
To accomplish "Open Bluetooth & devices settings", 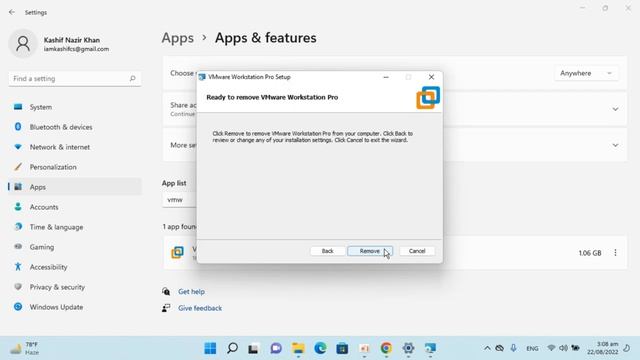I will pos(75,127).
